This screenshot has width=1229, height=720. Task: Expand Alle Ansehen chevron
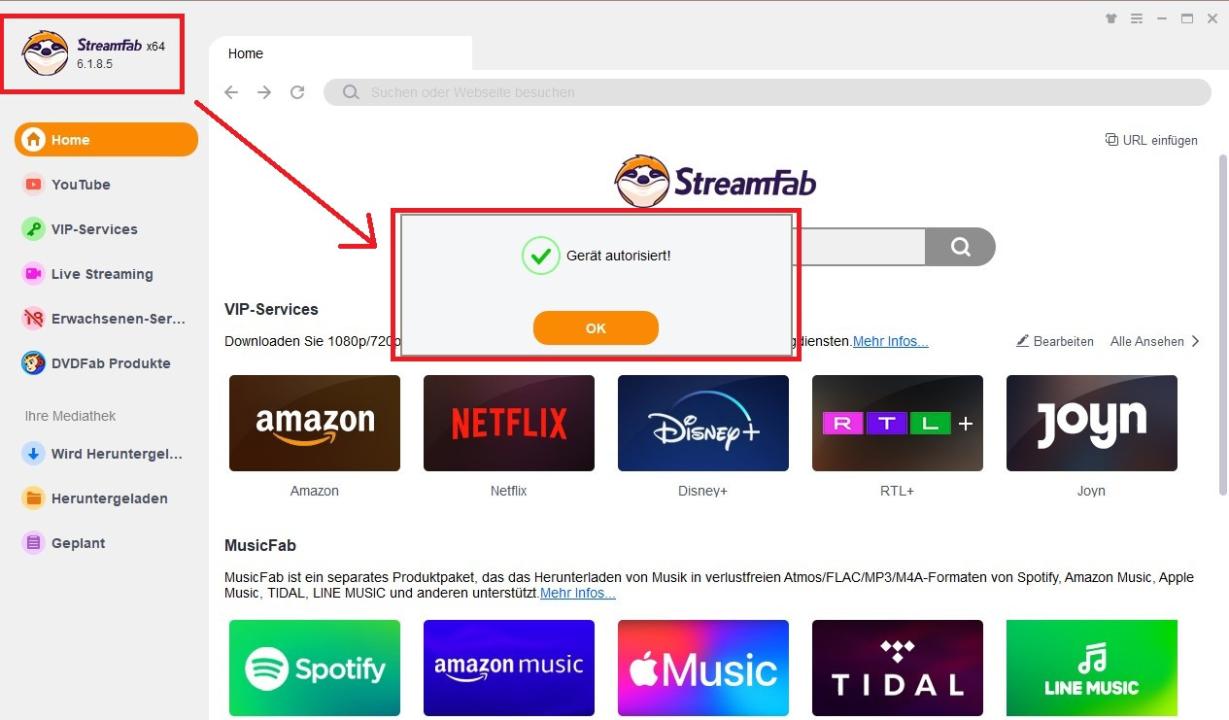pos(1194,341)
